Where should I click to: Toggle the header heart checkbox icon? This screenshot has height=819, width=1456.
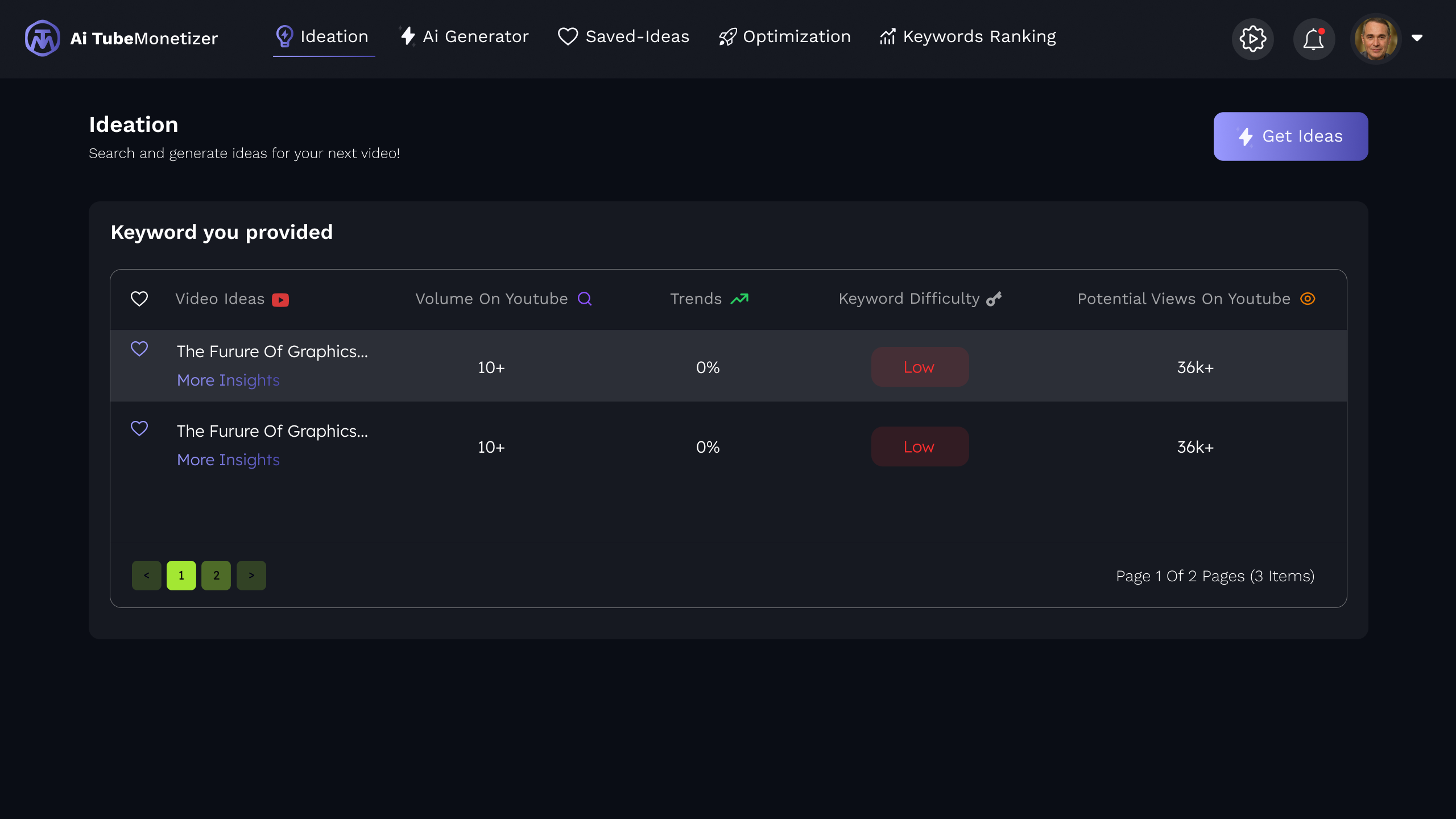point(139,298)
